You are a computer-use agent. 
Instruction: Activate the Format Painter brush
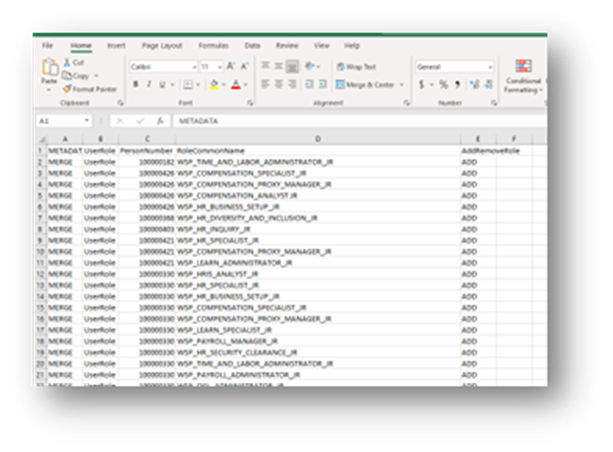pos(90,89)
